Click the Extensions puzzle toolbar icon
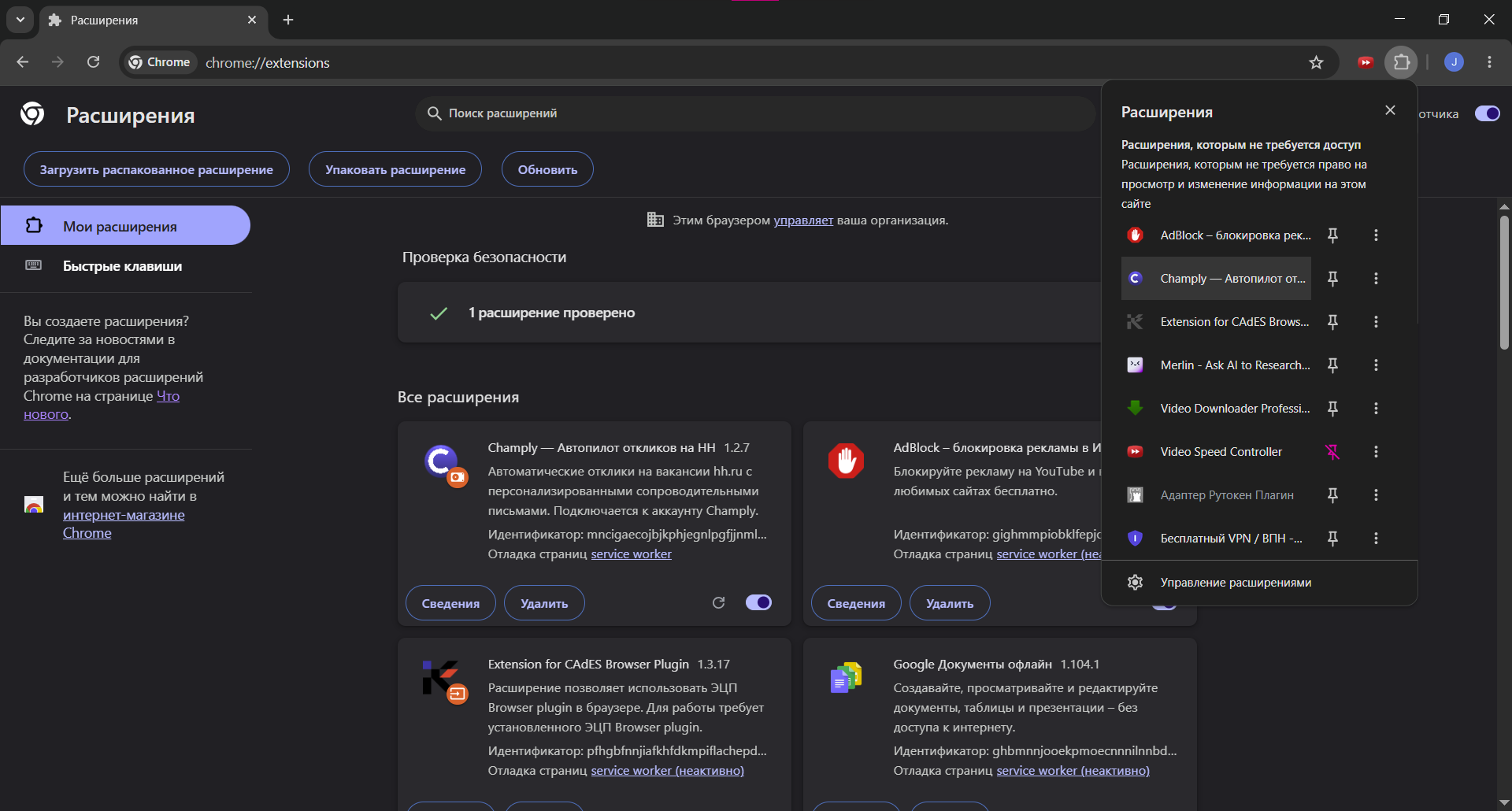The height and width of the screenshot is (811, 1512). (x=1402, y=62)
